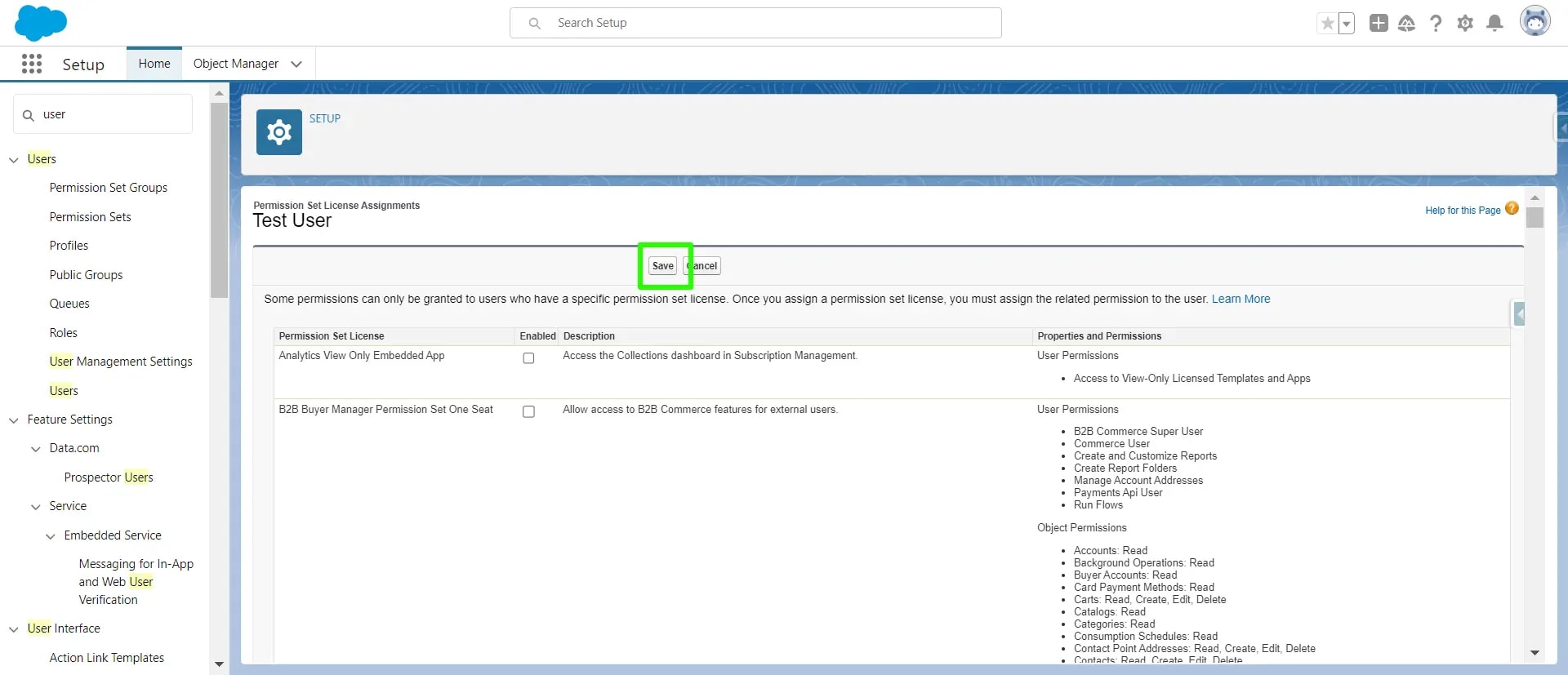1568x675 pixels.
Task: Click the content pane scrollbar thumb
Action: coord(1535,218)
